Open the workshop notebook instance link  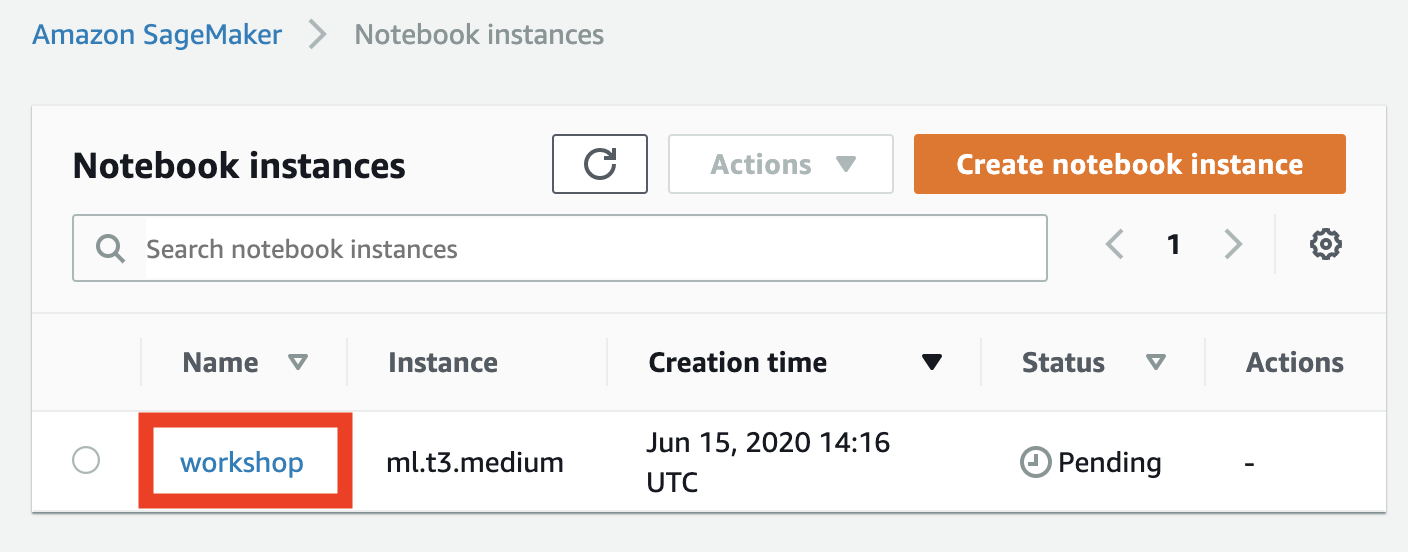point(242,463)
